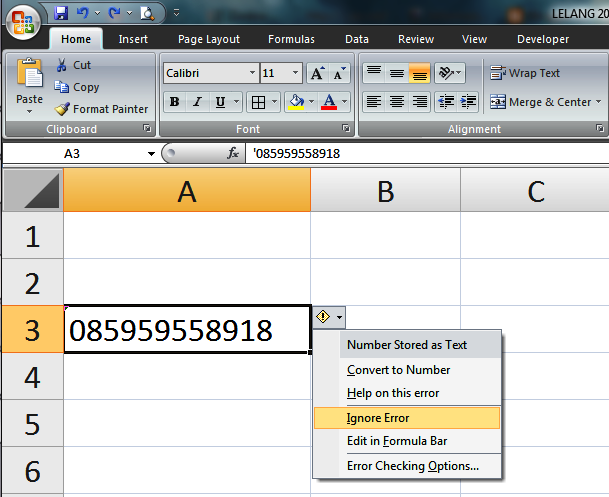Choose Convert to Number
The width and height of the screenshot is (609, 497).
pyautogui.click(x=407, y=370)
